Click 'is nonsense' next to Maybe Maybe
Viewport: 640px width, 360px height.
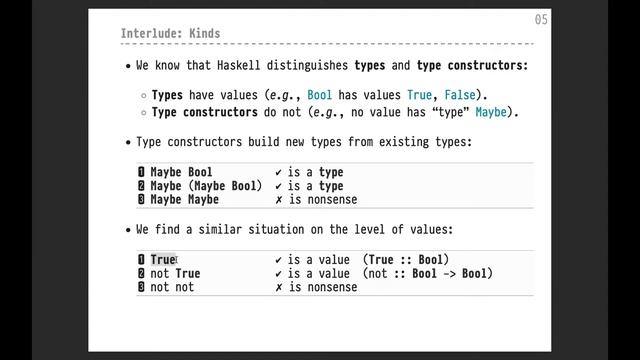point(323,200)
